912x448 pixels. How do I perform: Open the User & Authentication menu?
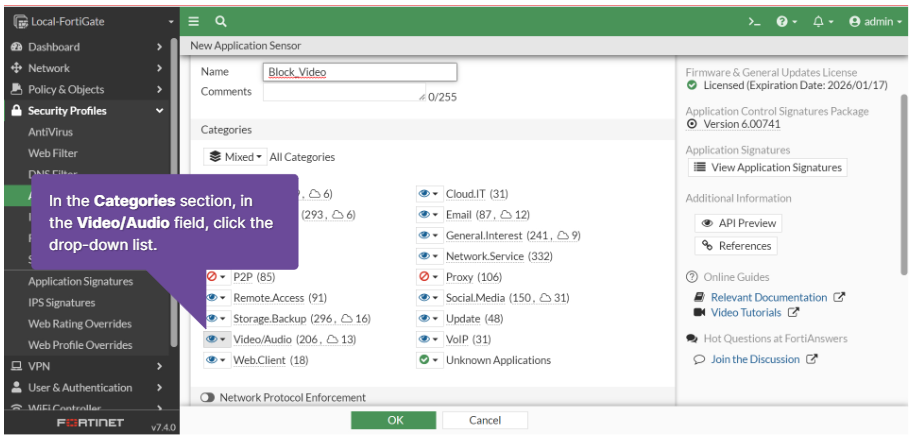(x=87, y=387)
